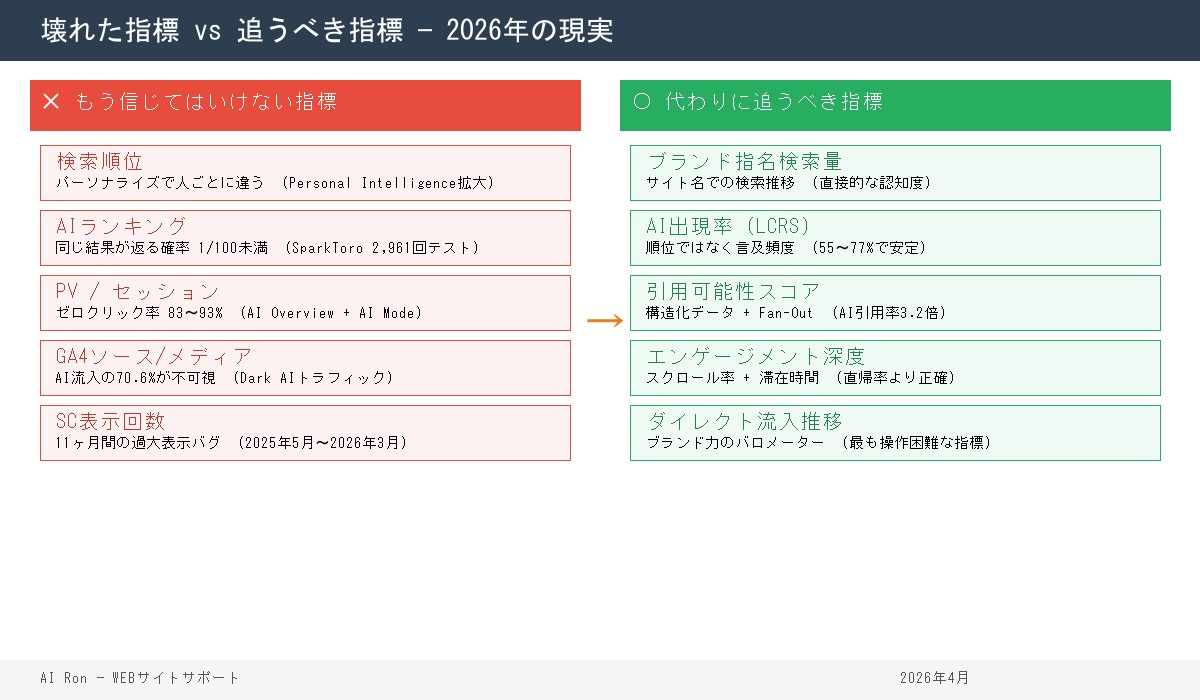Click the AI出現率（LCRS）card heading
1200x700 pixels.
point(729,228)
